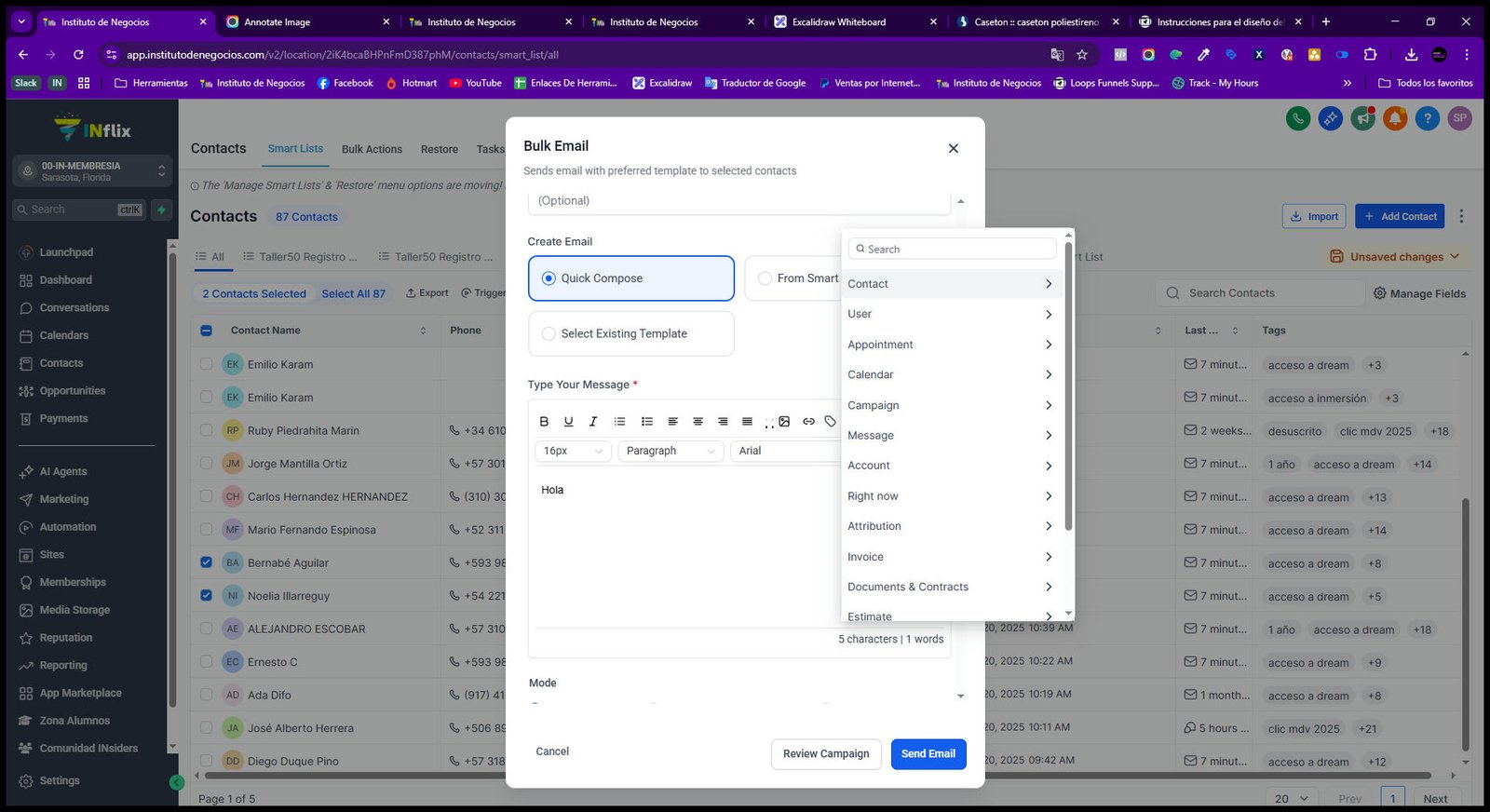
Task: Justify the message text alignment
Action: click(747, 422)
